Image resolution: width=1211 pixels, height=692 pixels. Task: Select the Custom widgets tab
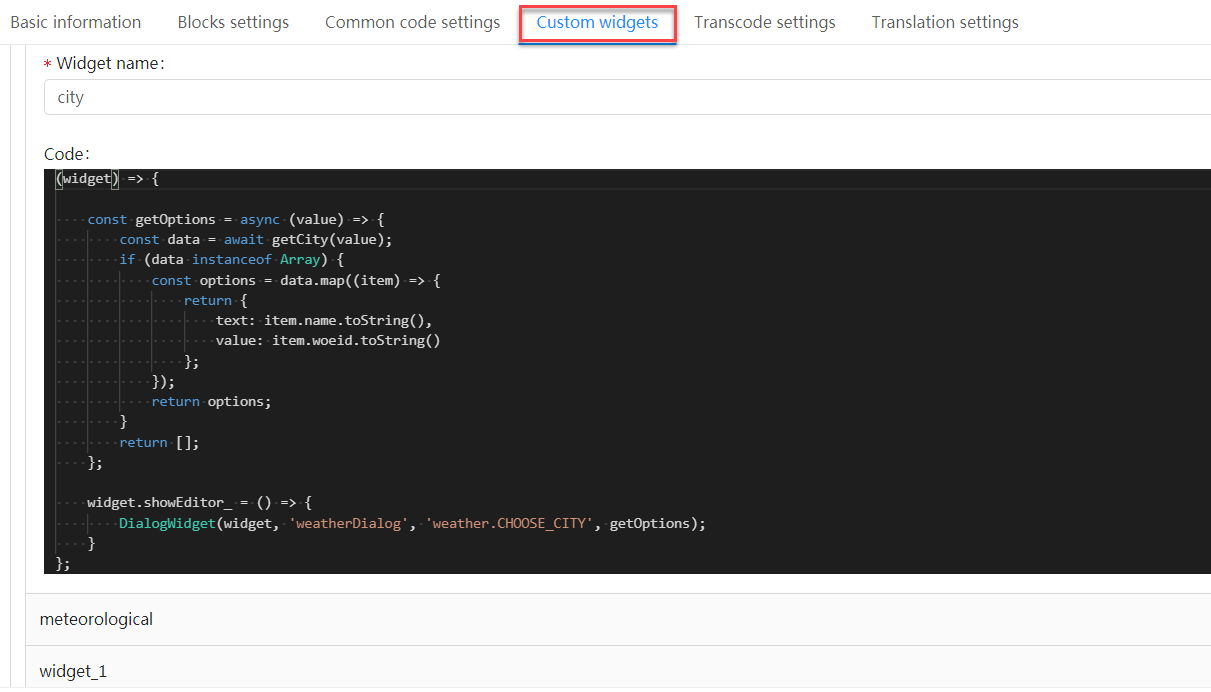(597, 22)
